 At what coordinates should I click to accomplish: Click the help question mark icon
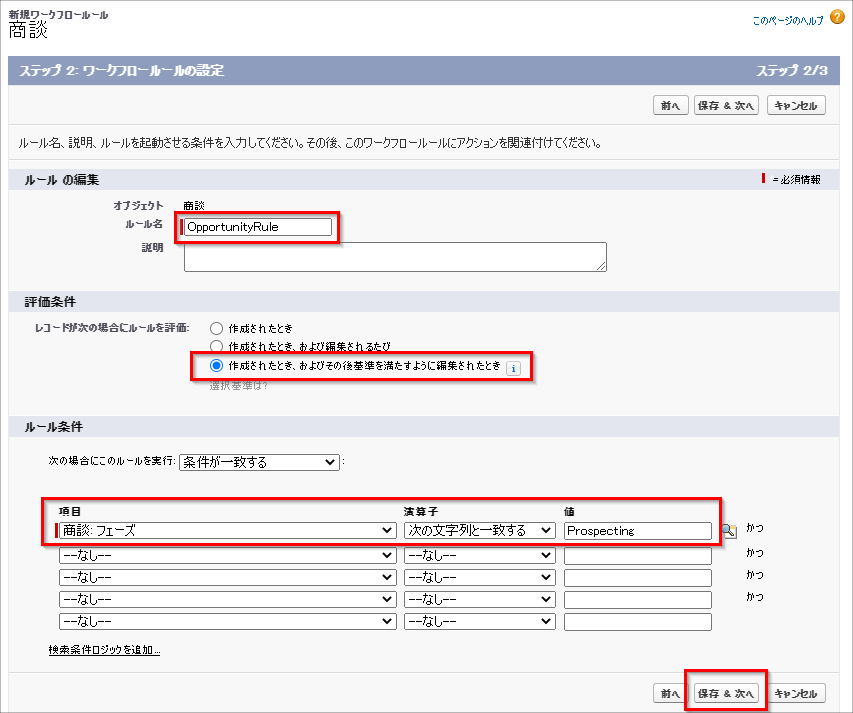coord(837,18)
